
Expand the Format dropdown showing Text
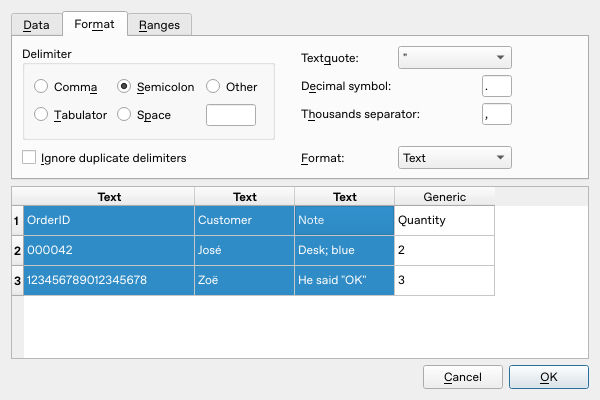[455, 157]
